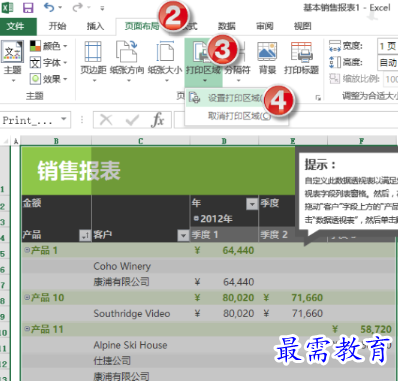Image resolution: width=398 pixels, height=381 pixels.
Task: Switch to the 视图 tab
Action: tap(302, 26)
